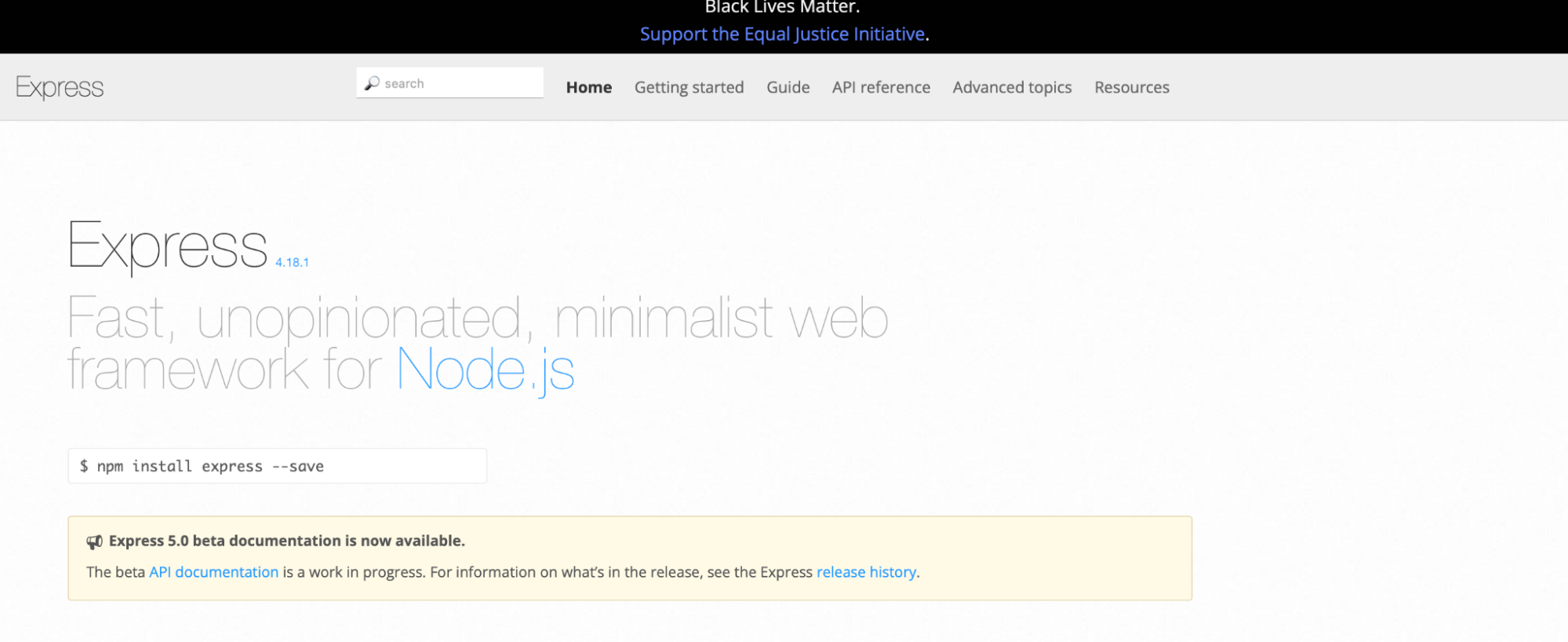1568x642 pixels.
Task: Open the beta API documentation link
Action: (214, 572)
